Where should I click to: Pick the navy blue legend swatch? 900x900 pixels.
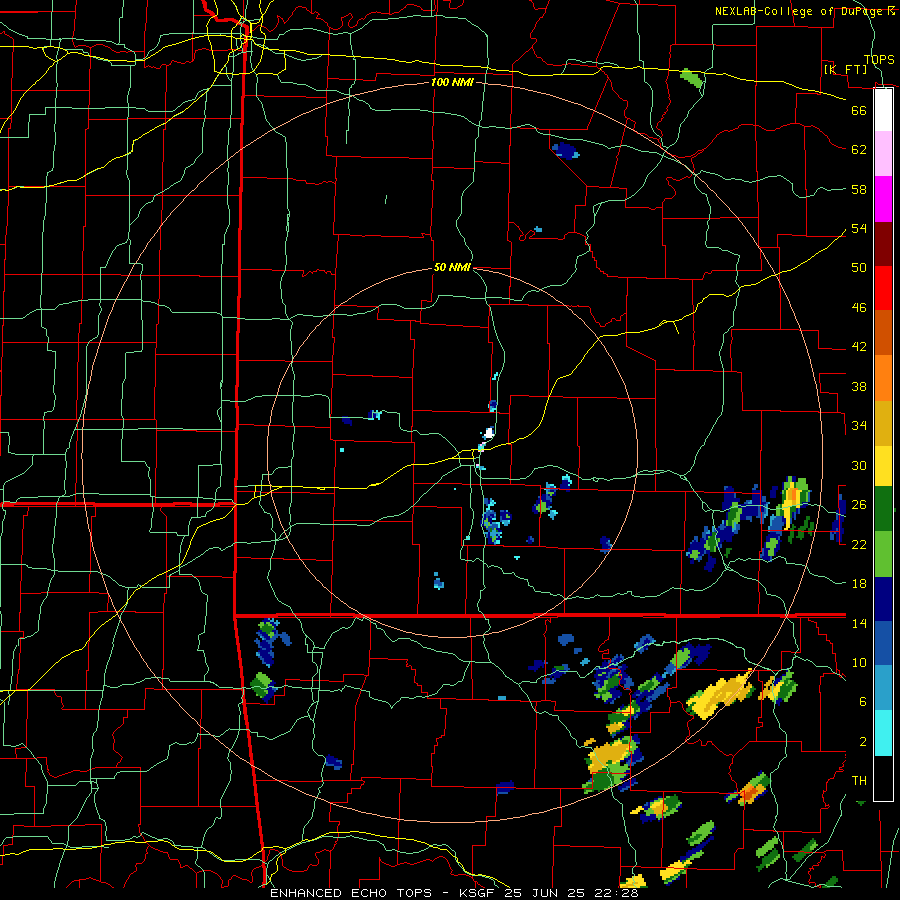pyautogui.click(x=883, y=599)
